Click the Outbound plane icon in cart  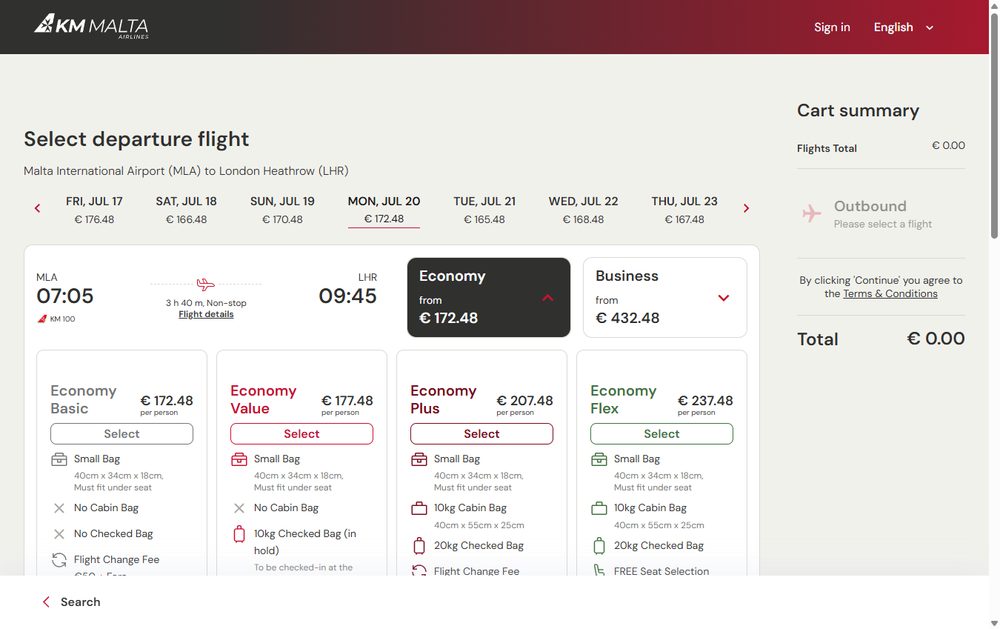[811, 213]
